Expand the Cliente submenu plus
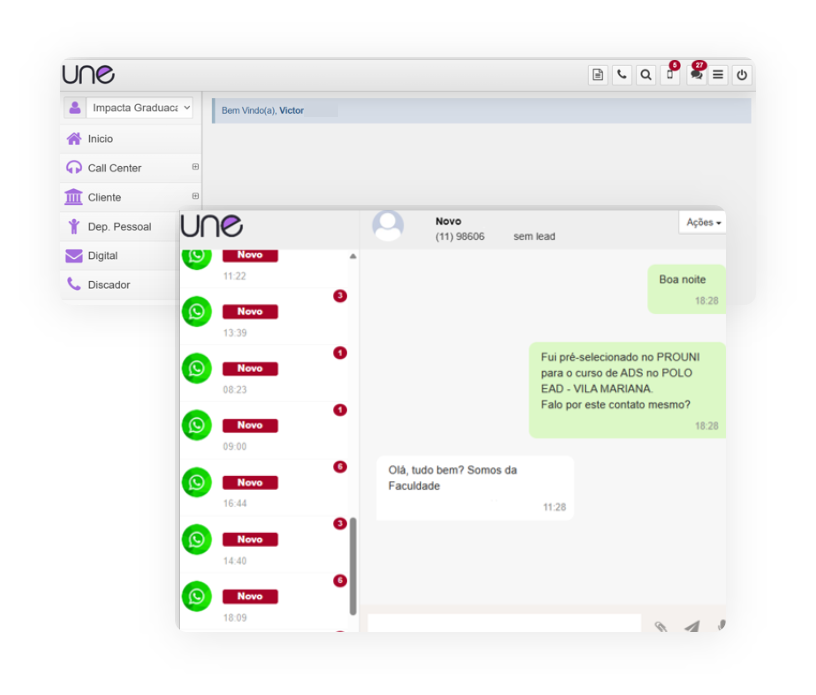 click(x=195, y=196)
